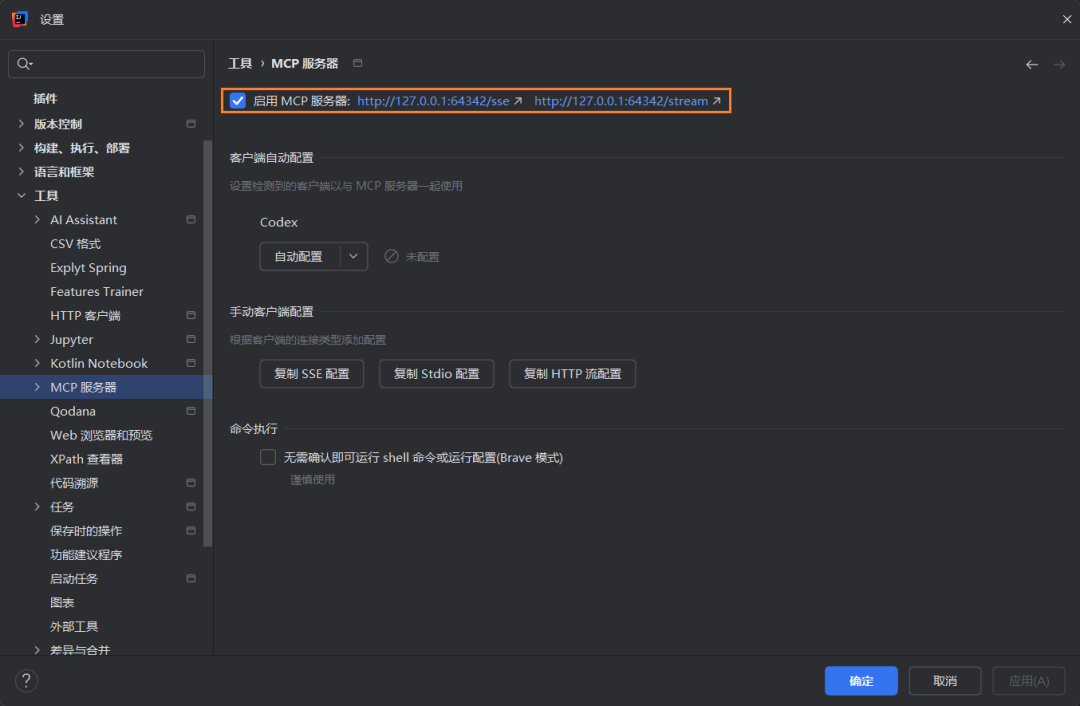The width and height of the screenshot is (1080, 706).
Task: Expand the Jupyter tree node
Action: click(x=37, y=340)
